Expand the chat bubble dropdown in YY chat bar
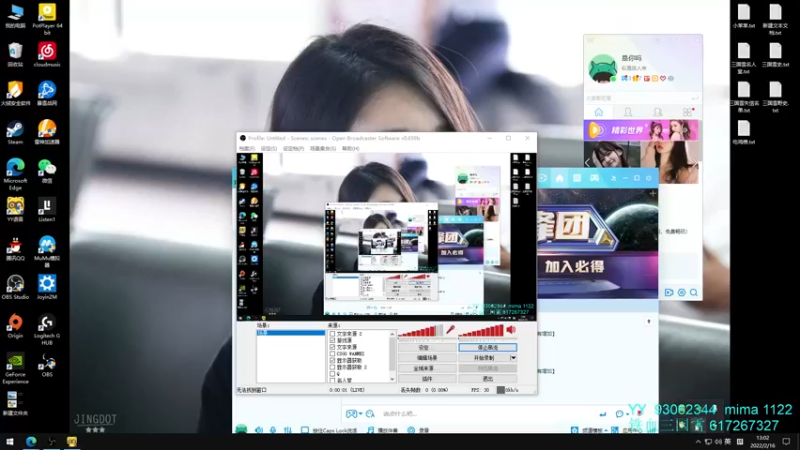 628,414
